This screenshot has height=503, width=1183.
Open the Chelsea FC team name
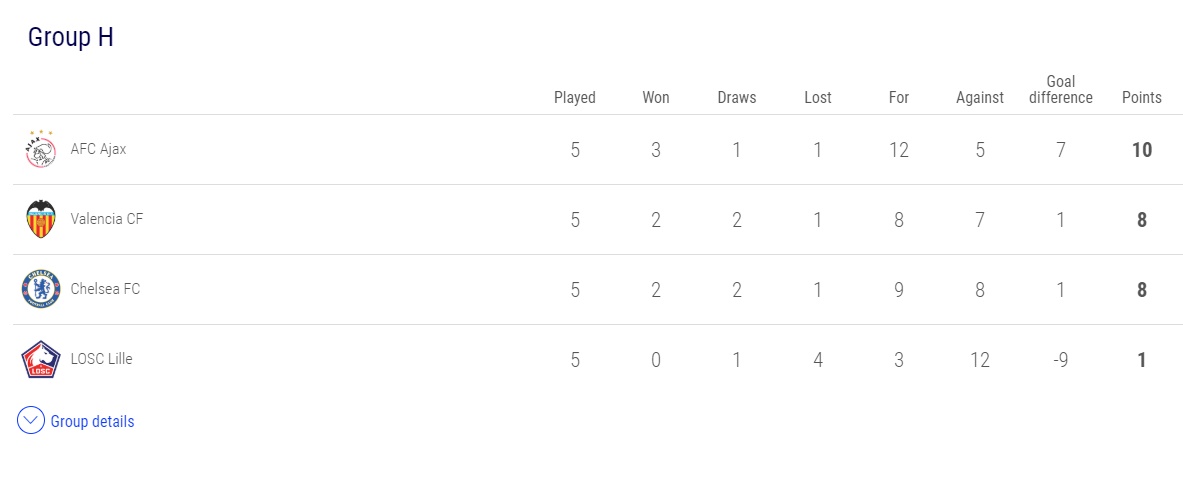coord(105,289)
